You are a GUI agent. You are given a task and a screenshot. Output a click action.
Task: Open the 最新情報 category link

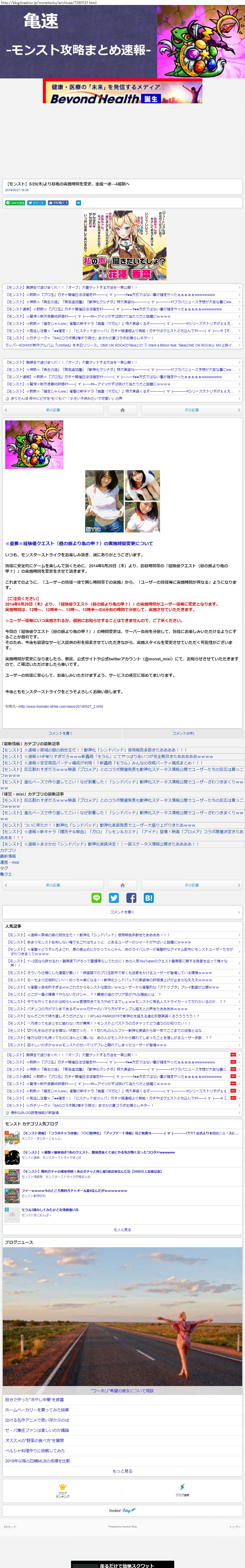[x=8, y=856]
